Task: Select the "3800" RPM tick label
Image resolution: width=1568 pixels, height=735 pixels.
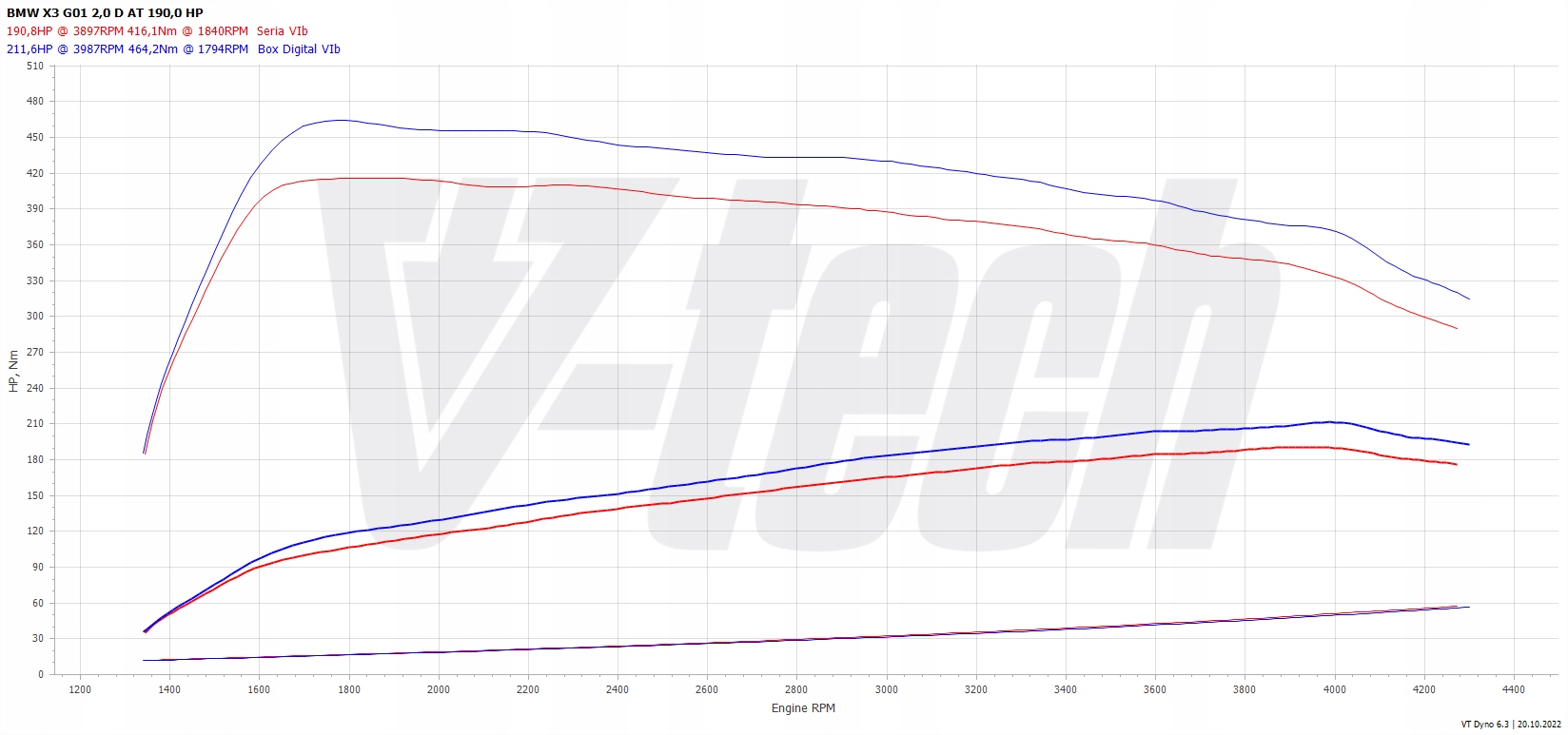Action: pos(1245,689)
